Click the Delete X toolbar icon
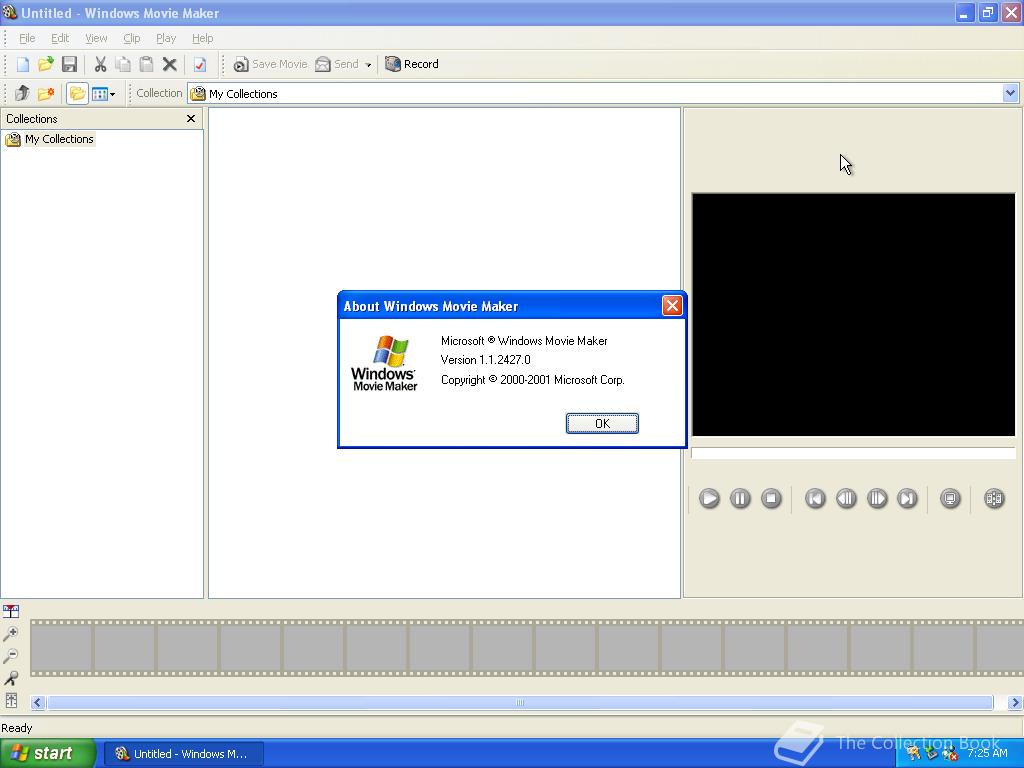Screen dimensions: 1024x768 [170, 64]
